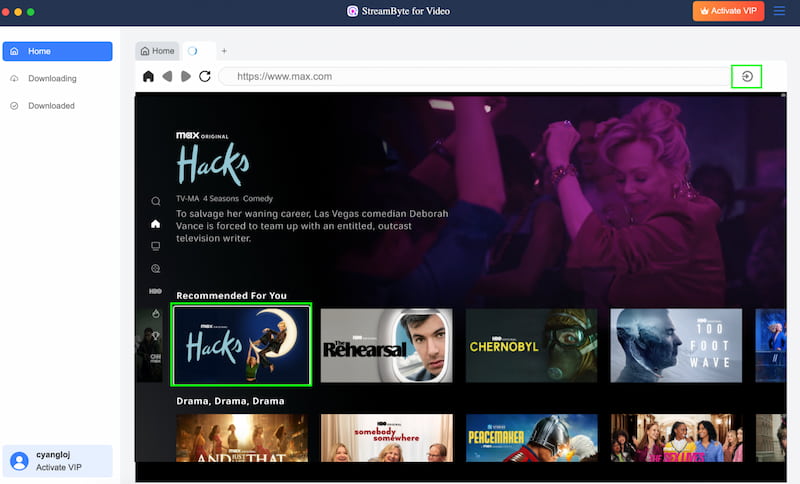Open the 100 Foot Wave thumbnail
This screenshot has height=484, width=800.
(676, 345)
